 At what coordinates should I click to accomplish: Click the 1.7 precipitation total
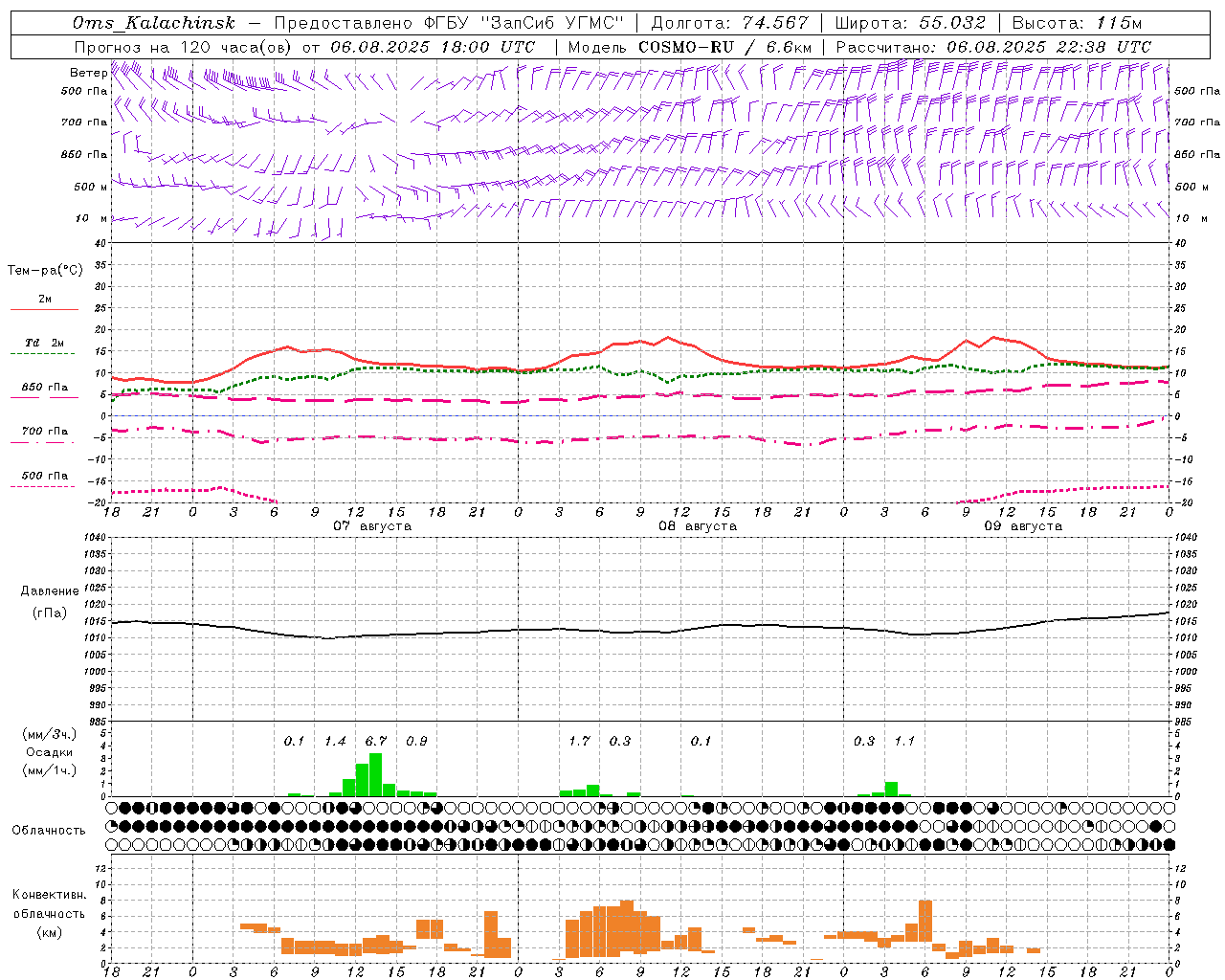tap(579, 742)
